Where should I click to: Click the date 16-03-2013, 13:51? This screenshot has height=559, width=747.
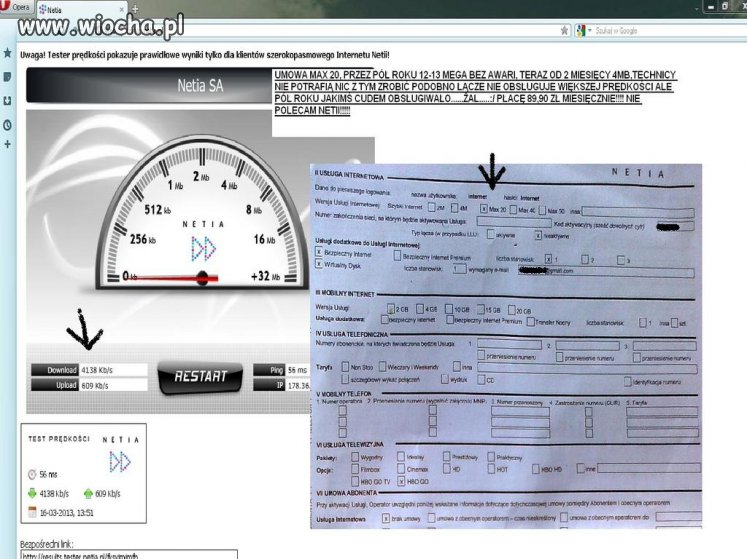pyautogui.click(x=67, y=513)
